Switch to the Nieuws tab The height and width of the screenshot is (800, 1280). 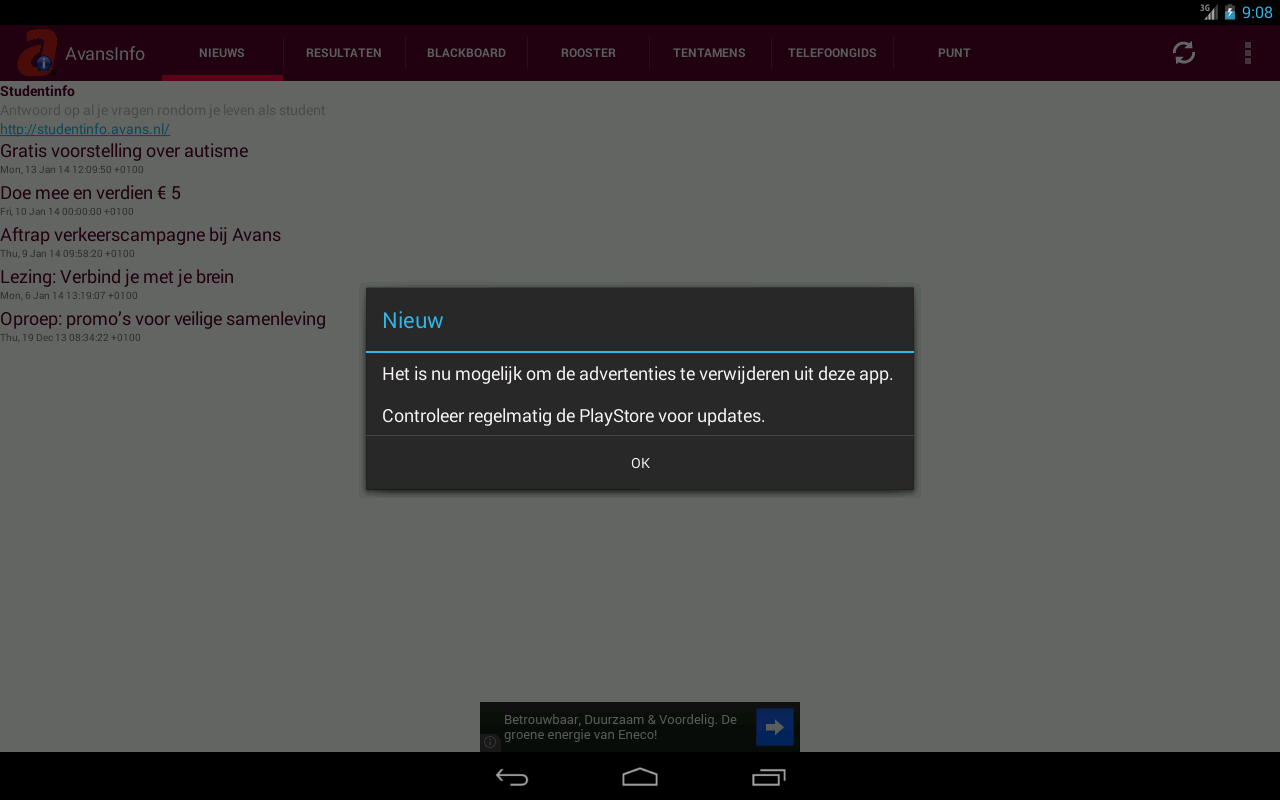coord(222,53)
